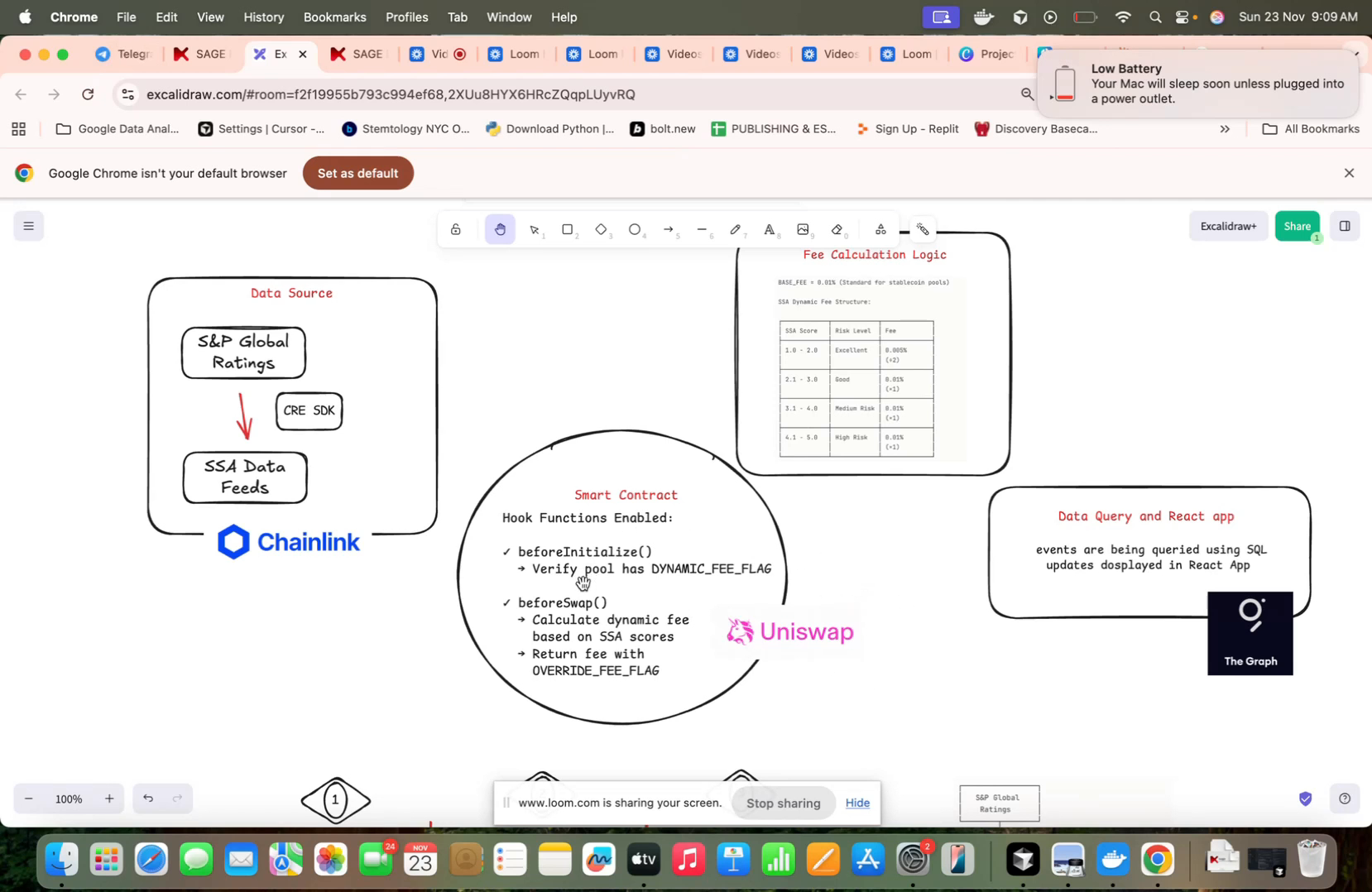Open the More shape tools menu
1372x892 pixels.
click(880, 229)
